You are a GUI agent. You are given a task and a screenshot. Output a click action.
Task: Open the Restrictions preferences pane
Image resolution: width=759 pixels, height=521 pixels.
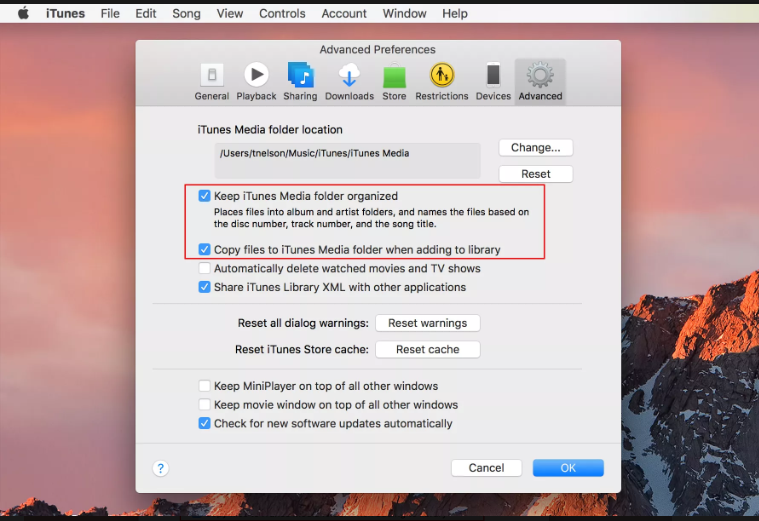pos(441,82)
